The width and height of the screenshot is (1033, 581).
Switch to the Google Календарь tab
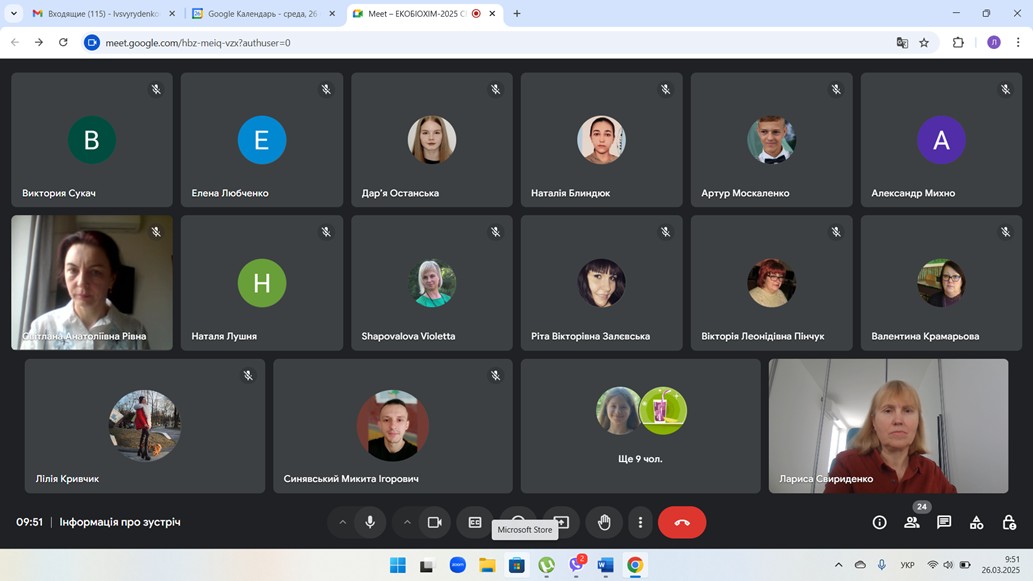click(x=260, y=14)
